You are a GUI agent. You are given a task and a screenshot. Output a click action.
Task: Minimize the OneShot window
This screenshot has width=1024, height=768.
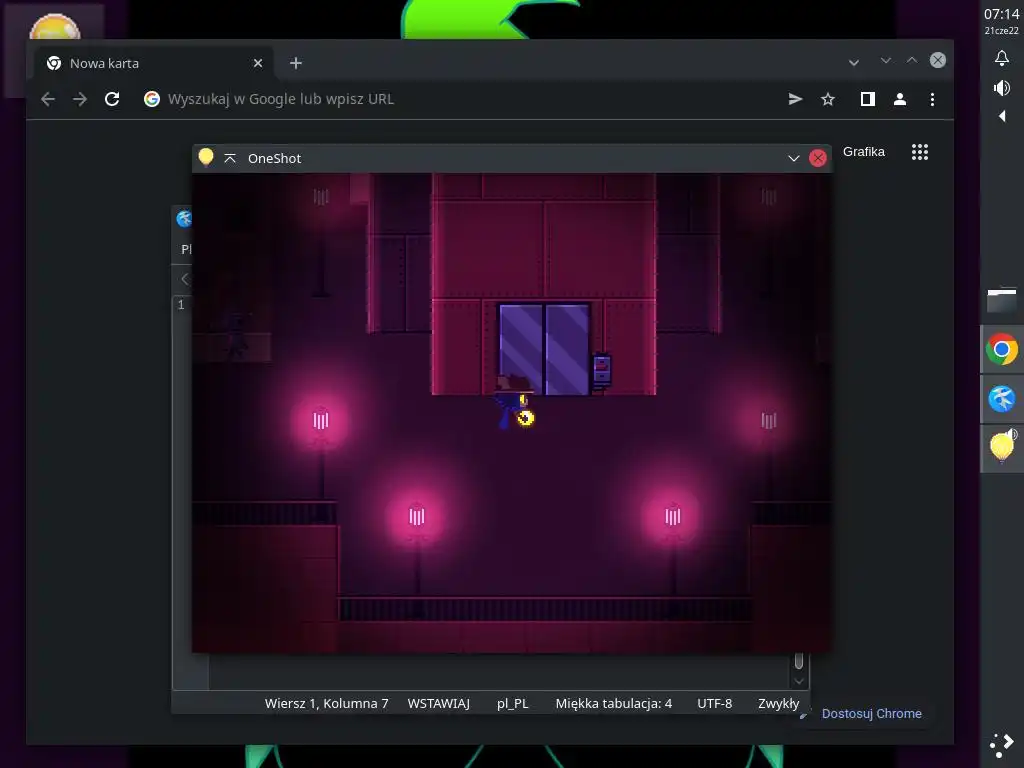(793, 158)
